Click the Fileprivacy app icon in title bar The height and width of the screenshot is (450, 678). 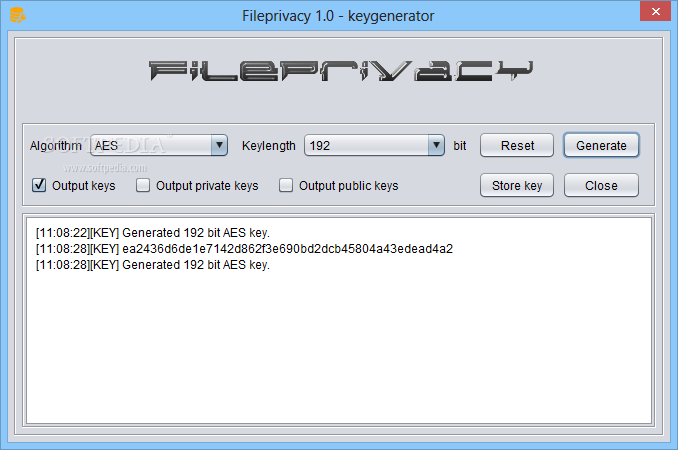pos(18,16)
